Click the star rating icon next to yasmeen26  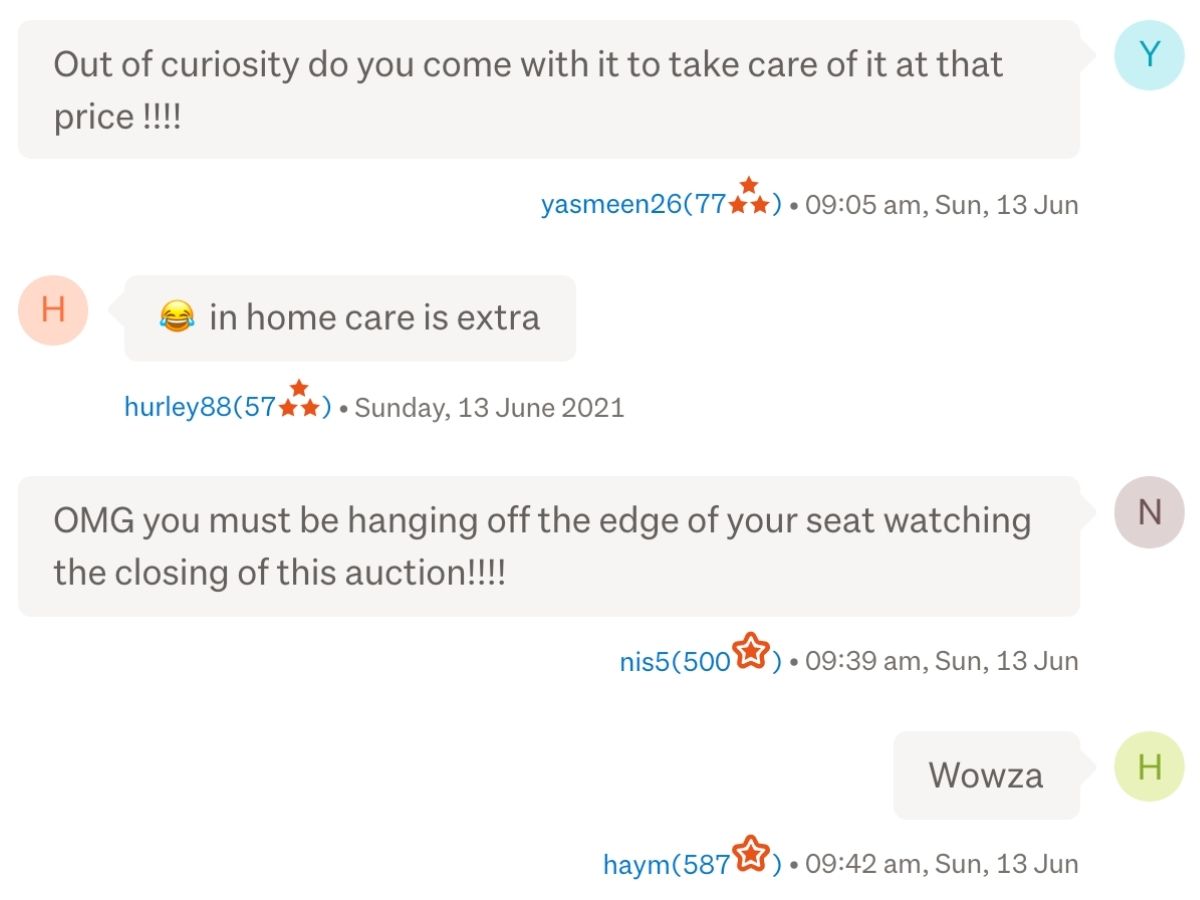[x=749, y=197]
